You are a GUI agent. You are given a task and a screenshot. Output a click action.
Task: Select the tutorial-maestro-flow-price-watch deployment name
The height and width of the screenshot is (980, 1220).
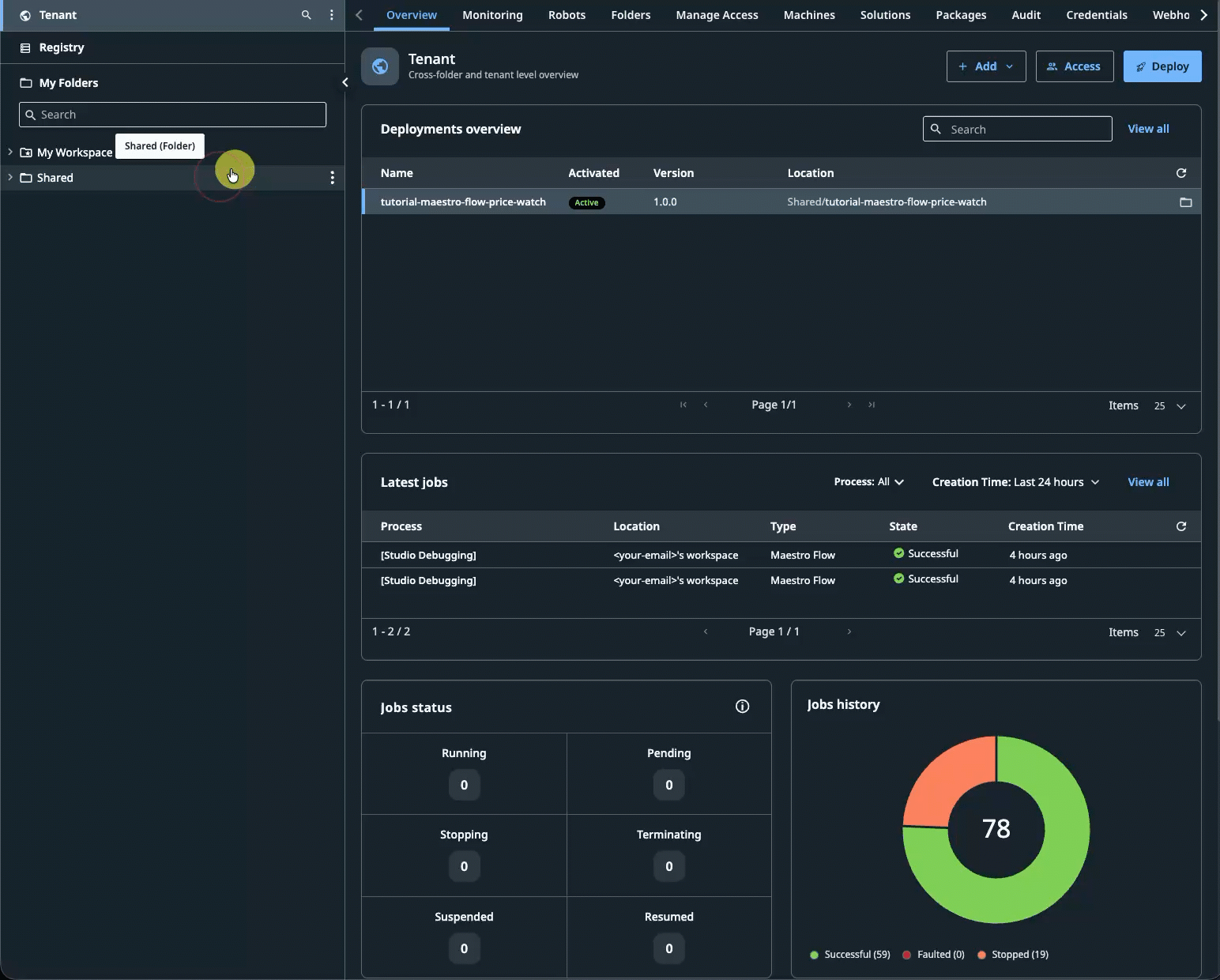pos(463,202)
